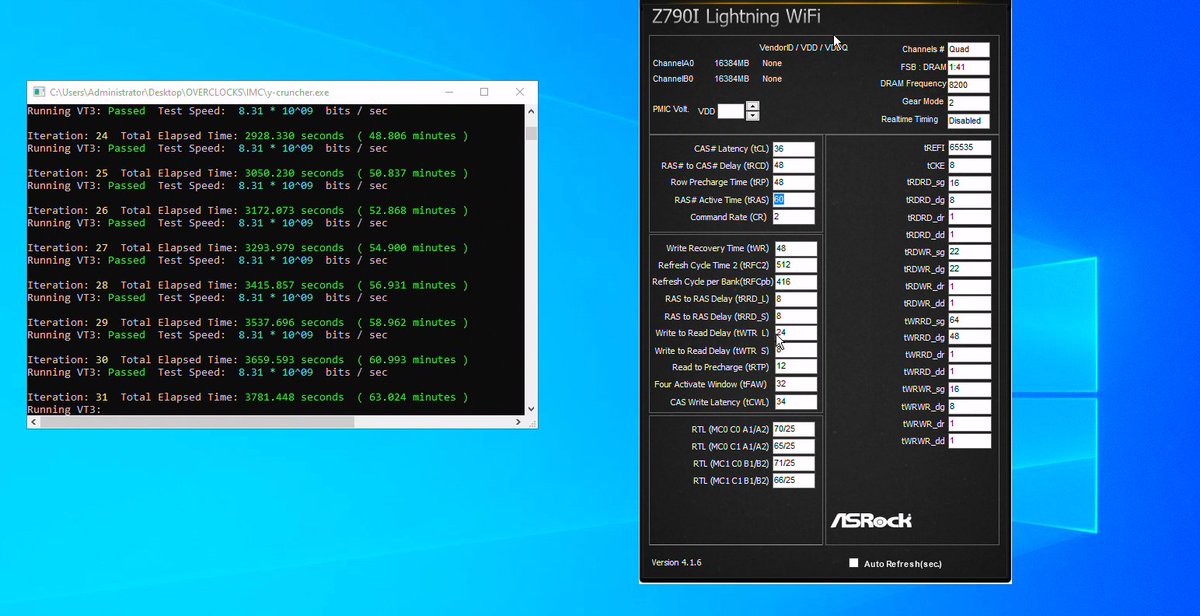Increase PMIC VDD voltage with up arrow
Screen dimensions: 1200x616
click(752, 107)
